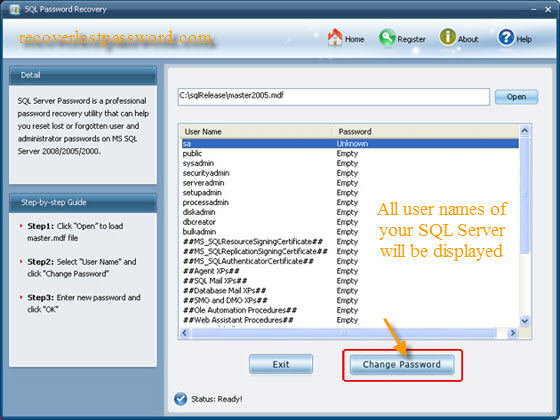Click the master.mdf file path field
This screenshot has height=420, width=560.
(334, 97)
